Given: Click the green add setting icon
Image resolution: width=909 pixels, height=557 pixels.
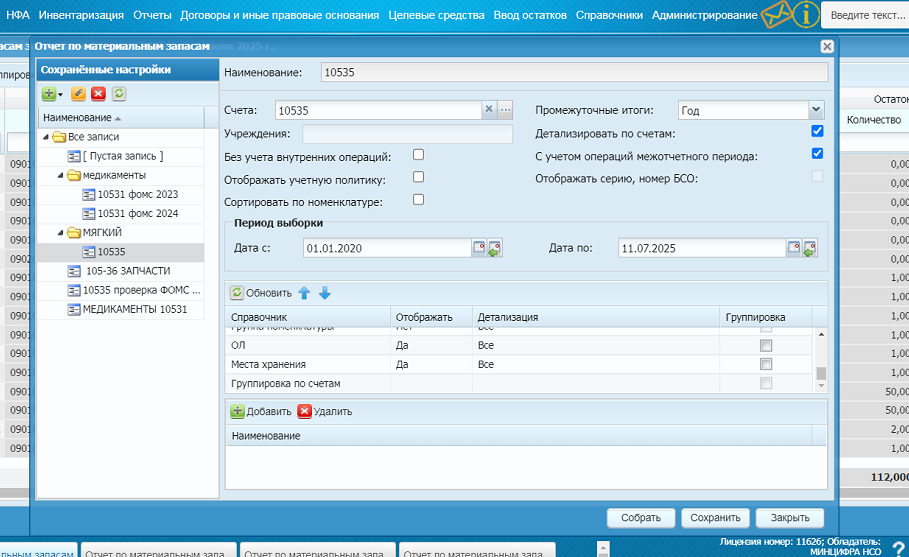Looking at the screenshot, I should pos(49,94).
